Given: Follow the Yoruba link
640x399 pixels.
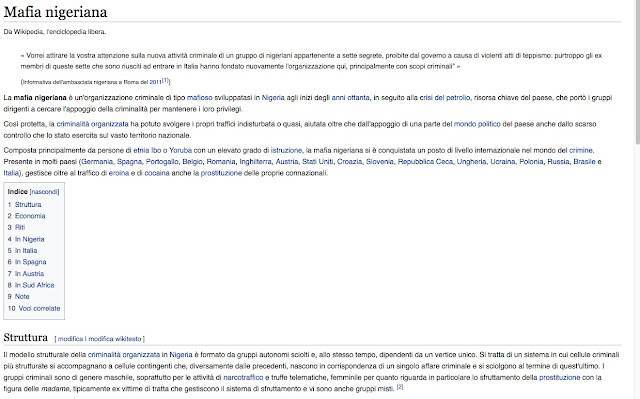Looking at the screenshot, I should pyautogui.click(x=180, y=151).
